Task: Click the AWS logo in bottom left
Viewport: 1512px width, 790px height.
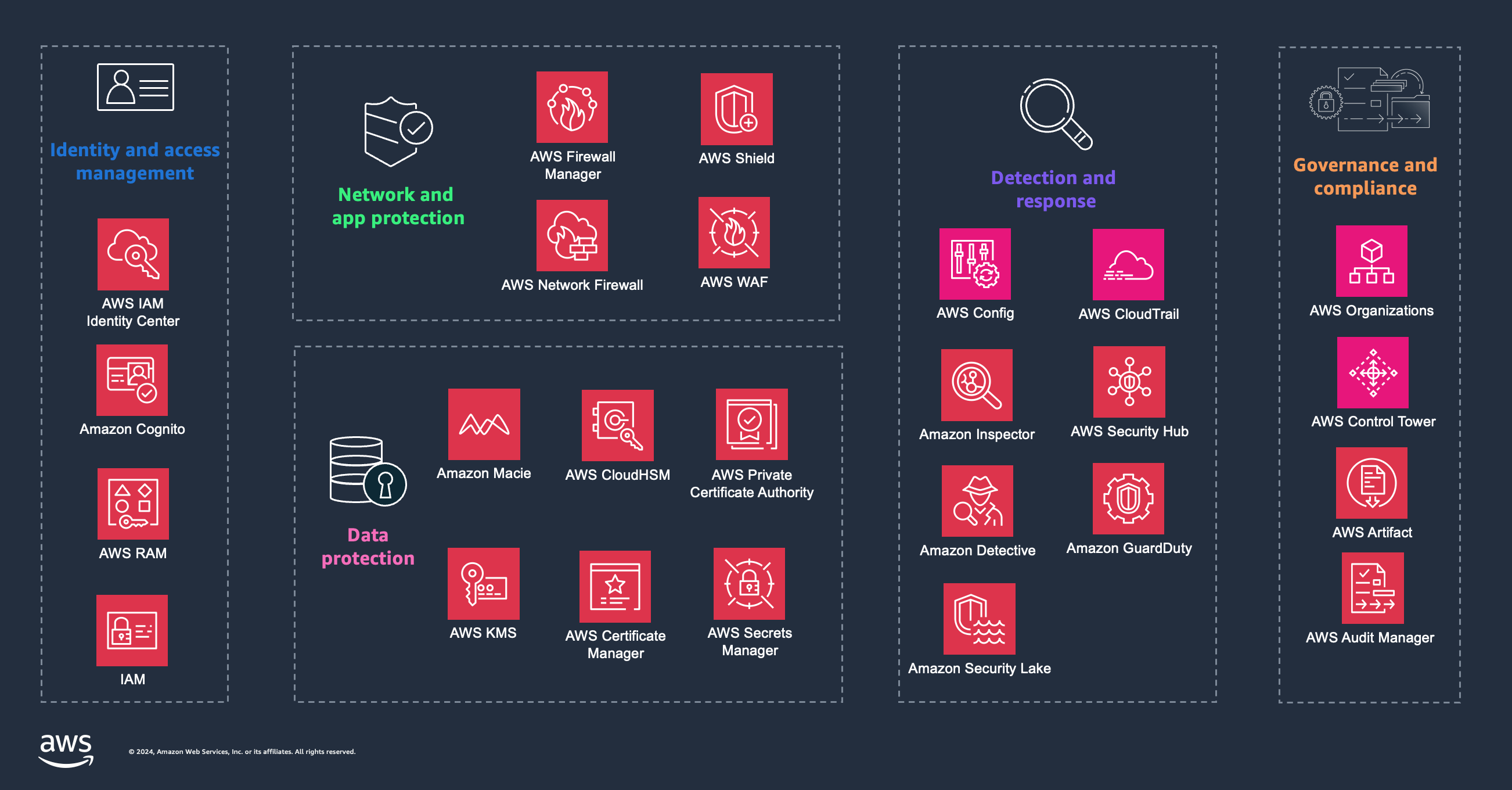Action: (x=56, y=753)
